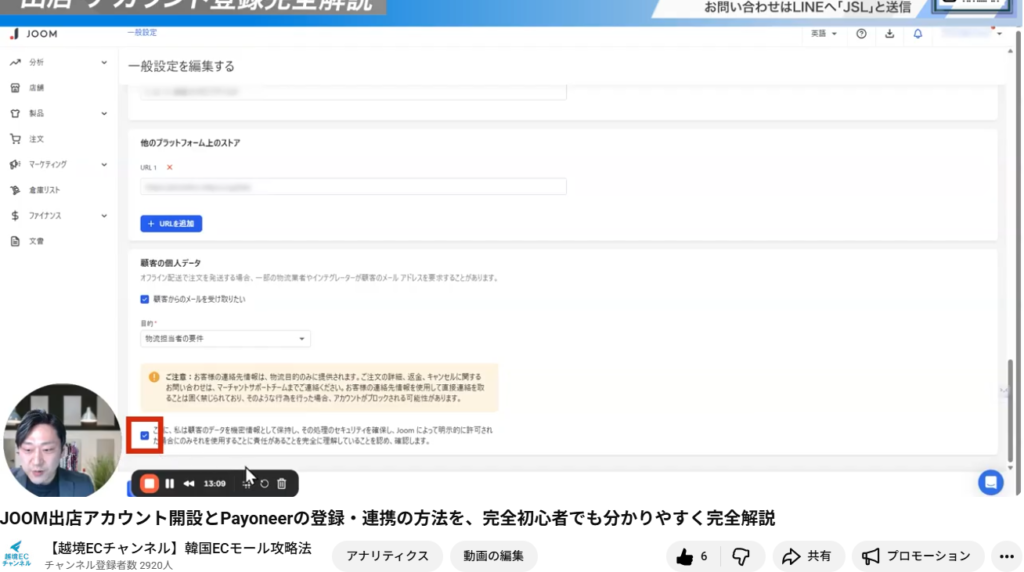This screenshot has width=1024, height=572.
Task: Remove URL 1 with red X
Action: click(169, 167)
